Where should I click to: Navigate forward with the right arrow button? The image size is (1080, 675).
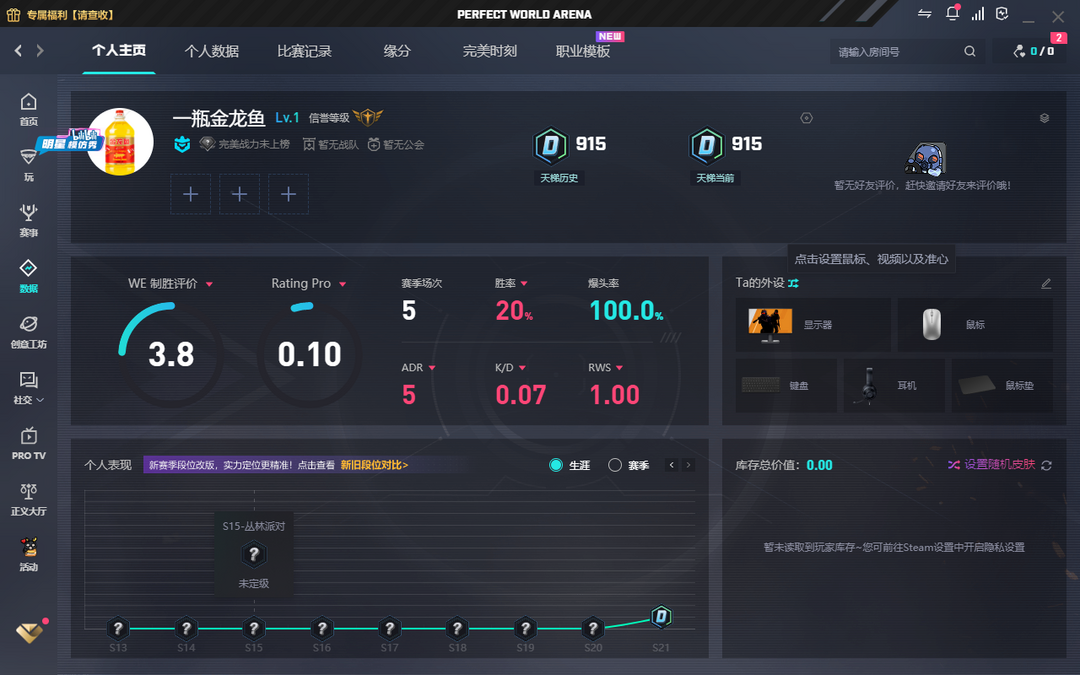[x=40, y=50]
